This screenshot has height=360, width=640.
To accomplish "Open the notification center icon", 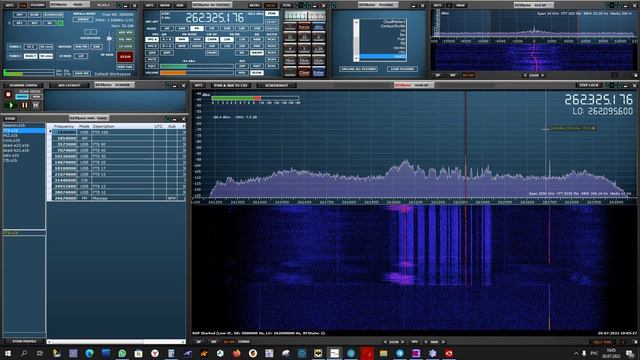I will click(630, 353).
